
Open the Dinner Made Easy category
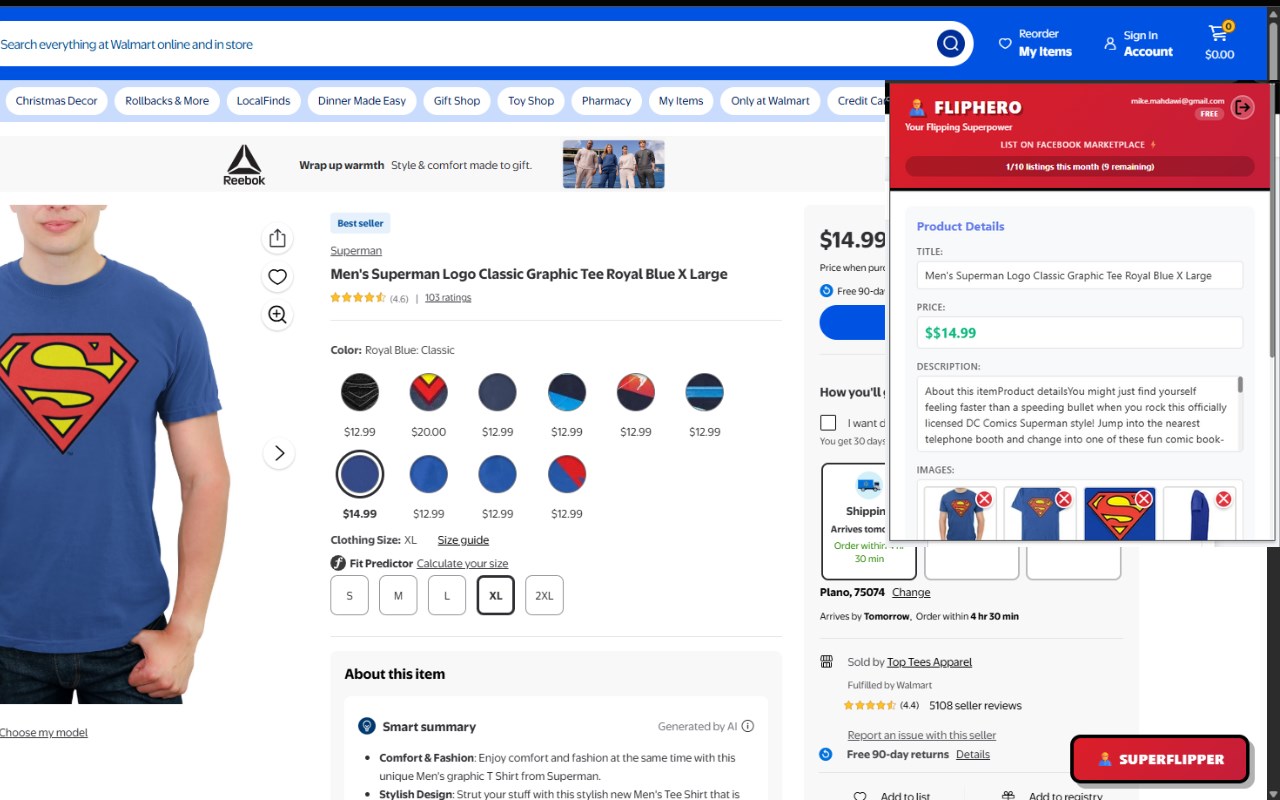click(362, 101)
